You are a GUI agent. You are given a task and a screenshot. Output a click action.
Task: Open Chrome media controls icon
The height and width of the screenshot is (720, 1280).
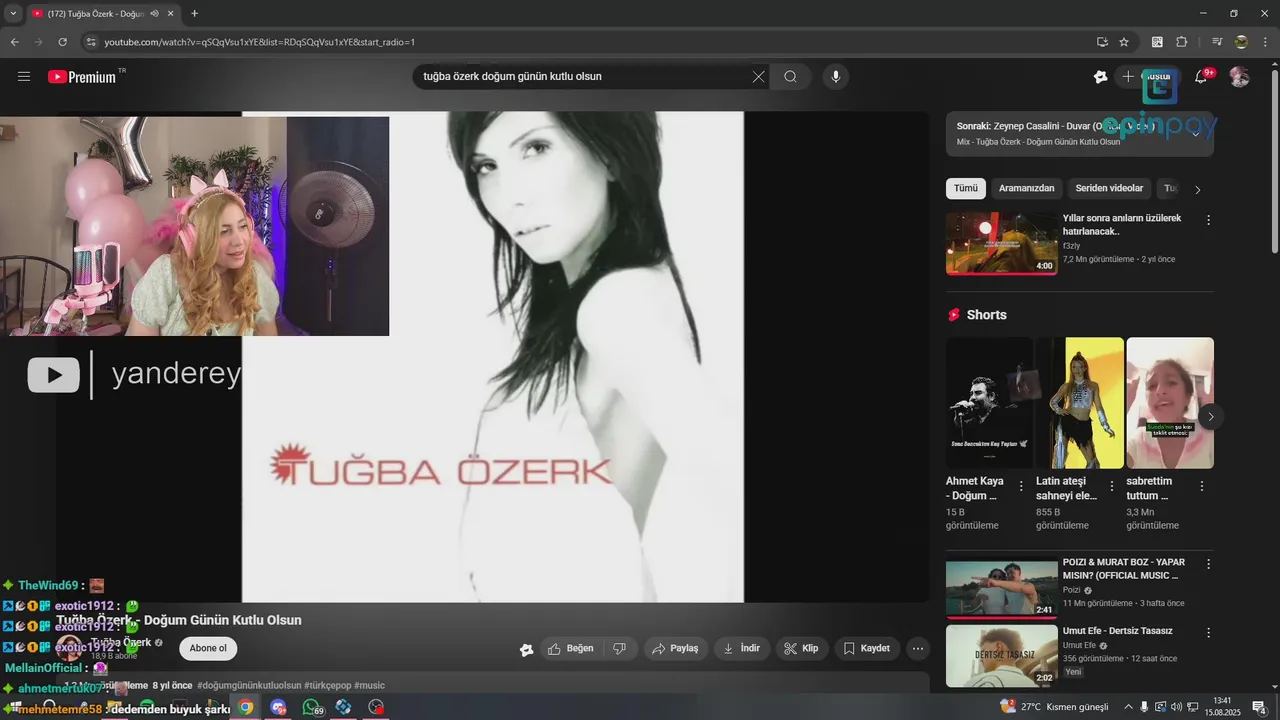[x=1217, y=42]
